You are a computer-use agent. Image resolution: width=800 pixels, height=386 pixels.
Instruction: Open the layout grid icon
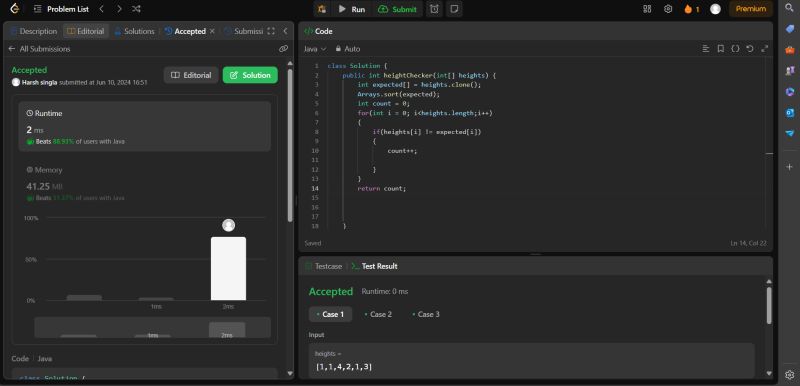pos(647,9)
